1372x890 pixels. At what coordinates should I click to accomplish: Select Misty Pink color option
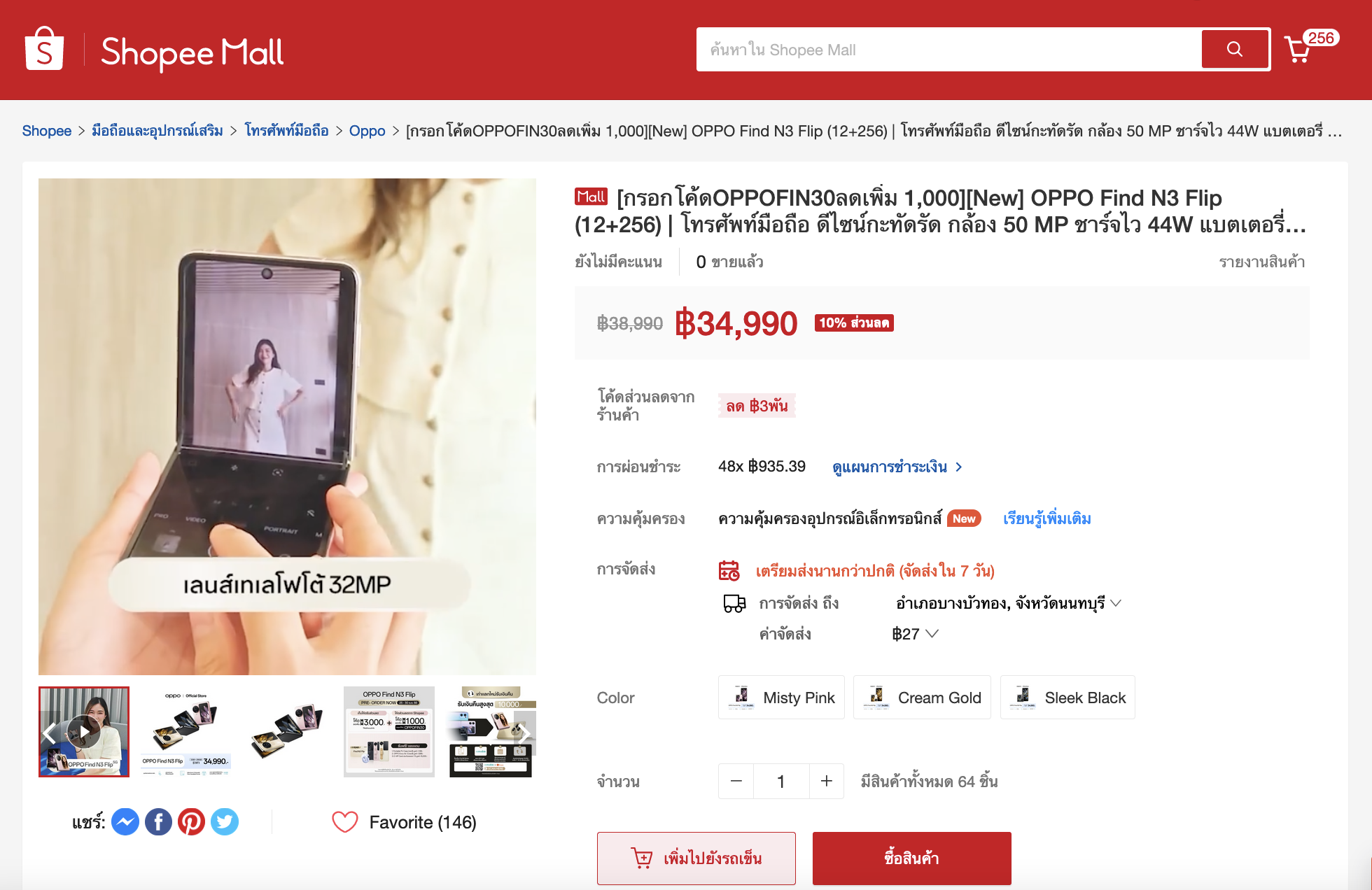point(781,698)
